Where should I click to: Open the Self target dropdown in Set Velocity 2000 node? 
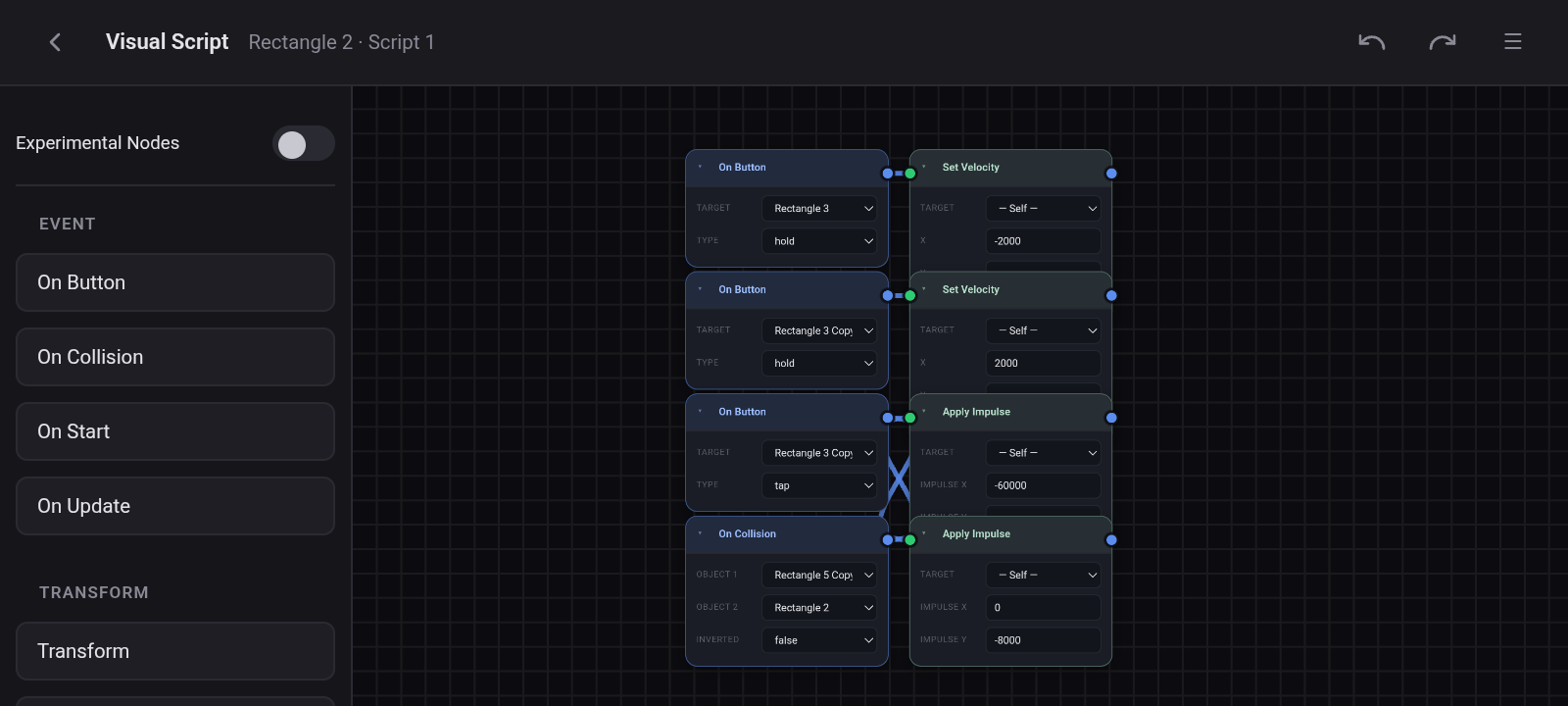1043,330
